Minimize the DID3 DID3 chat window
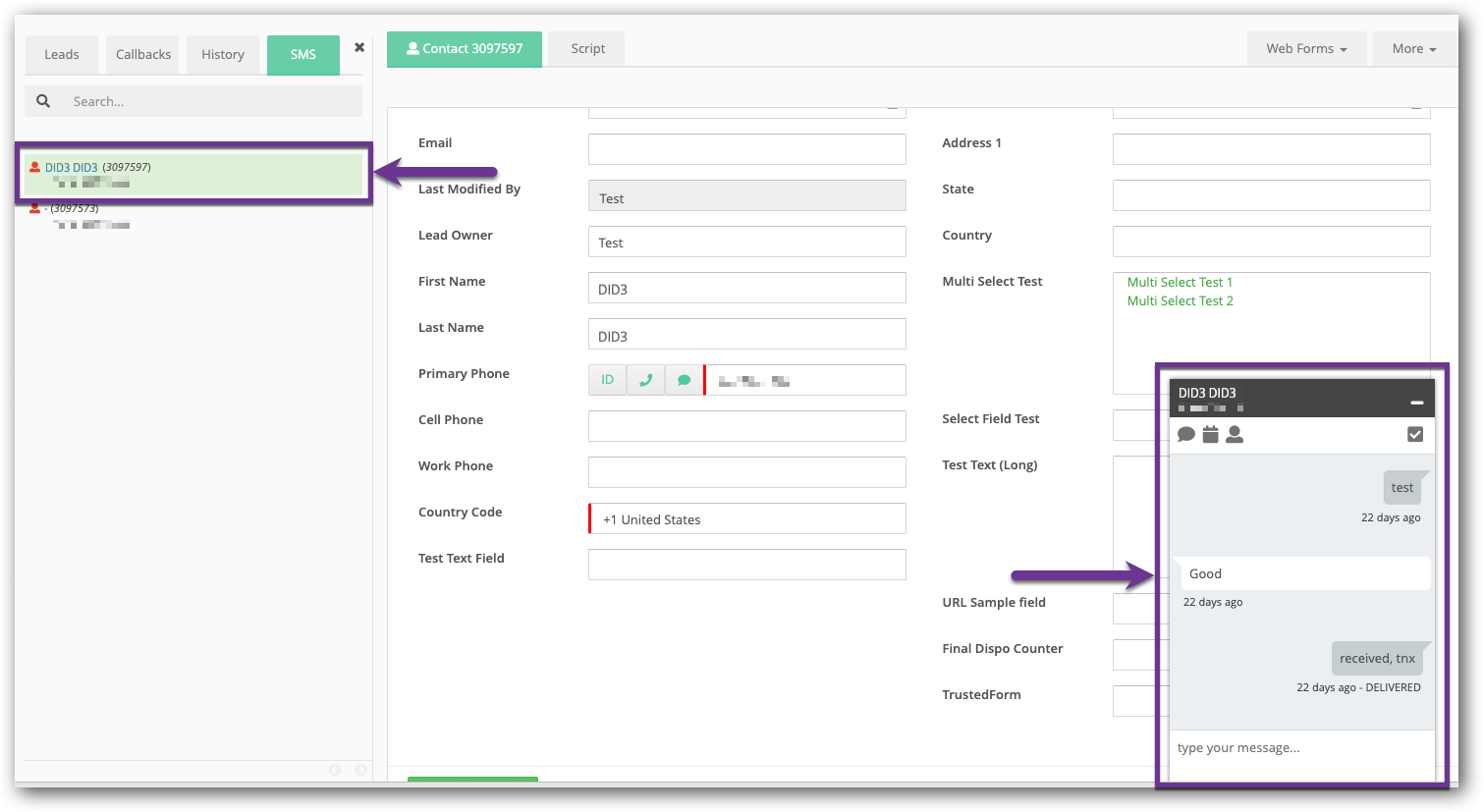Image resolution: width=1483 pixels, height=812 pixels. coord(1416,403)
